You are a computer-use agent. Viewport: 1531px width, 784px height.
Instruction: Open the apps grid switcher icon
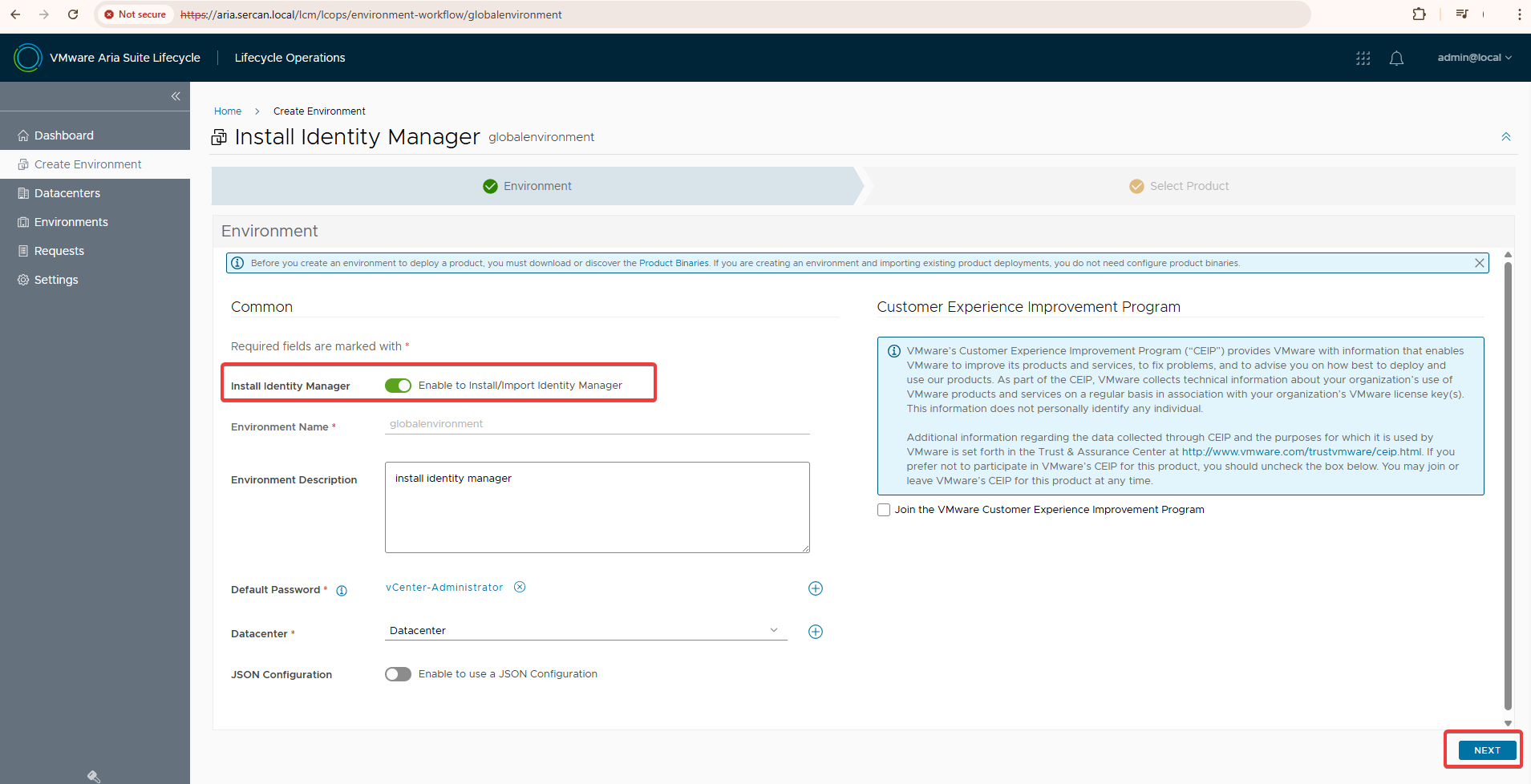(x=1363, y=58)
